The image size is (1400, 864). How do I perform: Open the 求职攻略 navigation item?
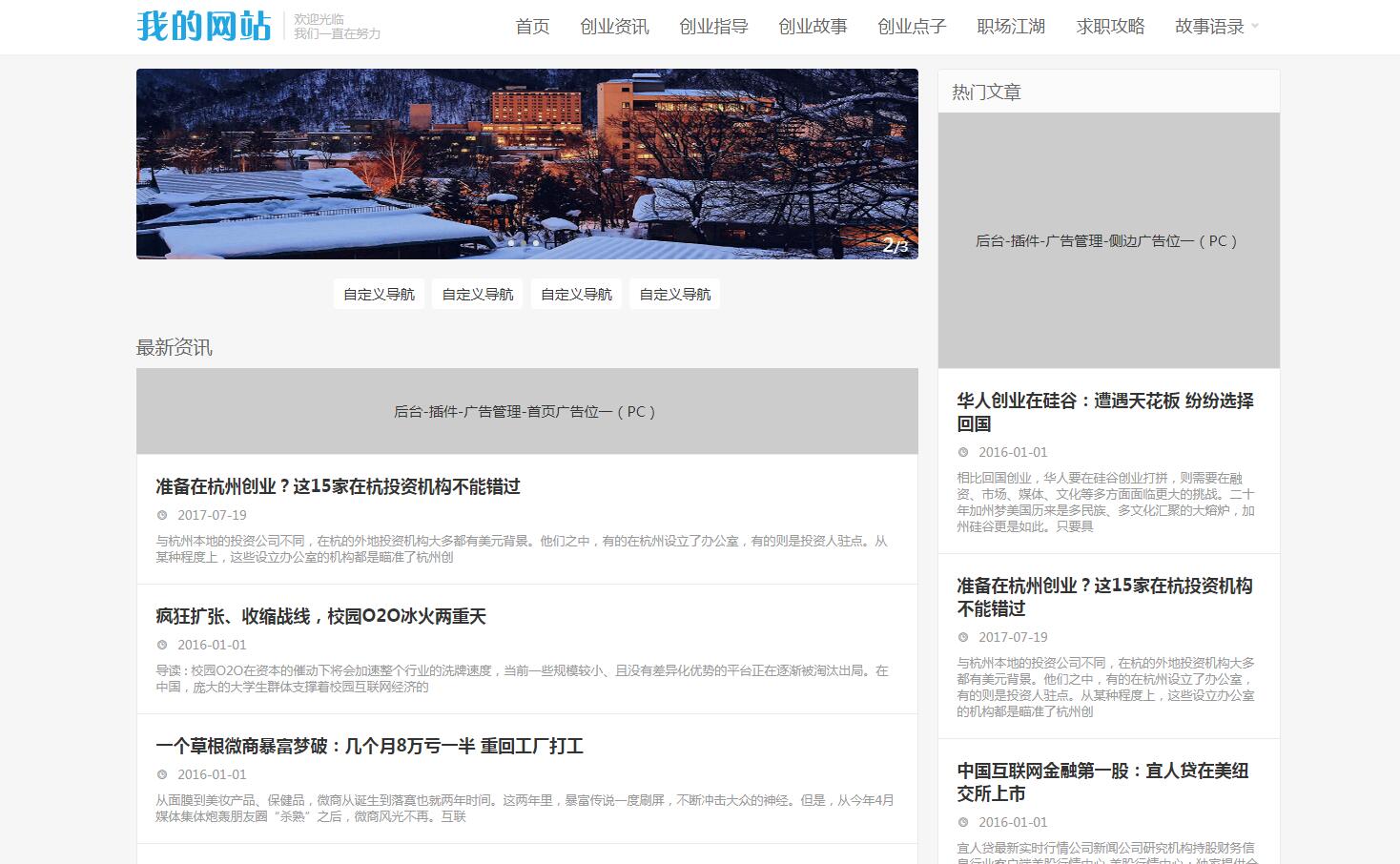click(1110, 28)
